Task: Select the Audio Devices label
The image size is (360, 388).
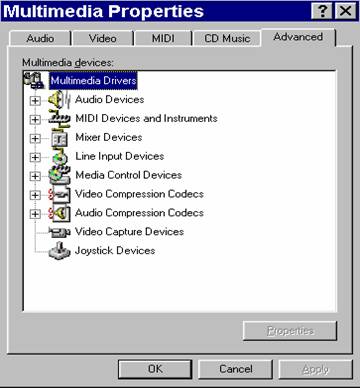Action: click(110, 99)
